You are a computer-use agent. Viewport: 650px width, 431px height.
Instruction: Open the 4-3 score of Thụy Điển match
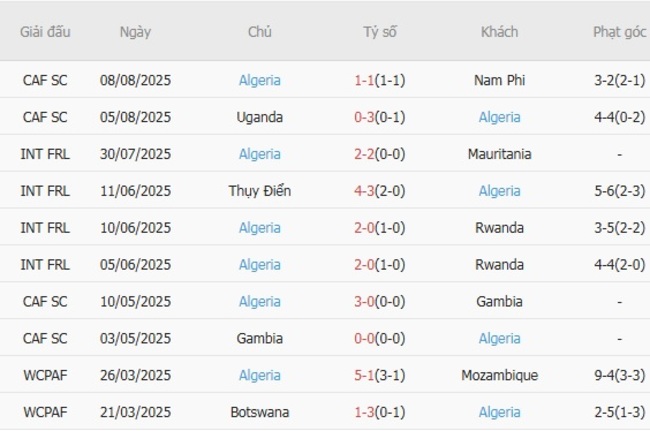[364, 191]
